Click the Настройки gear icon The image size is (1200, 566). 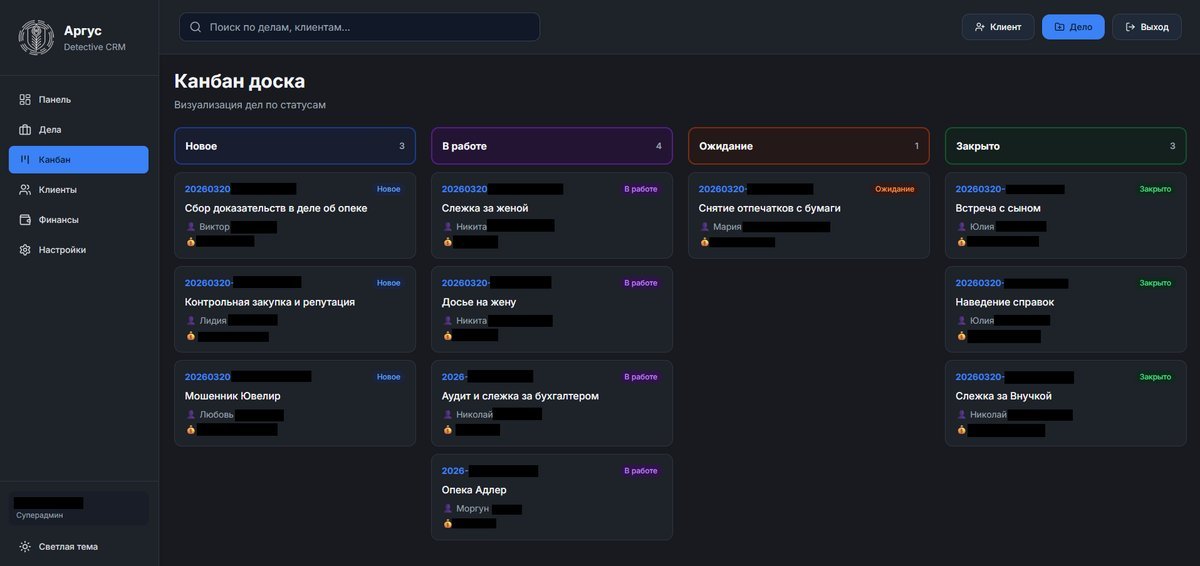click(x=25, y=250)
